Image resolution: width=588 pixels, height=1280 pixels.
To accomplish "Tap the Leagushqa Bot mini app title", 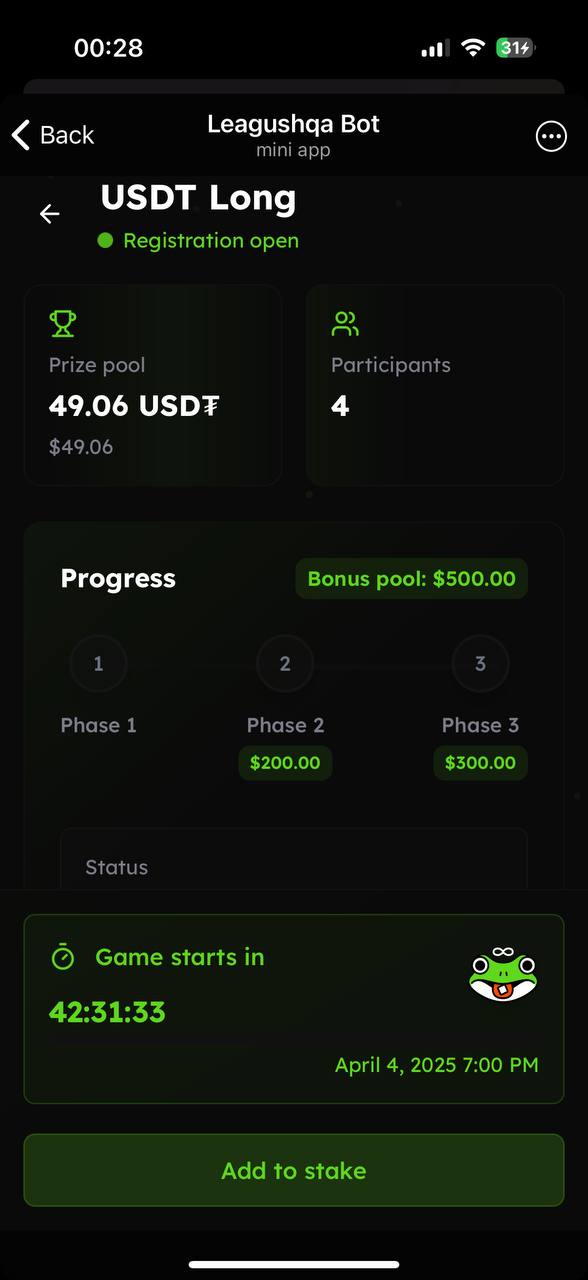I will pos(294,135).
